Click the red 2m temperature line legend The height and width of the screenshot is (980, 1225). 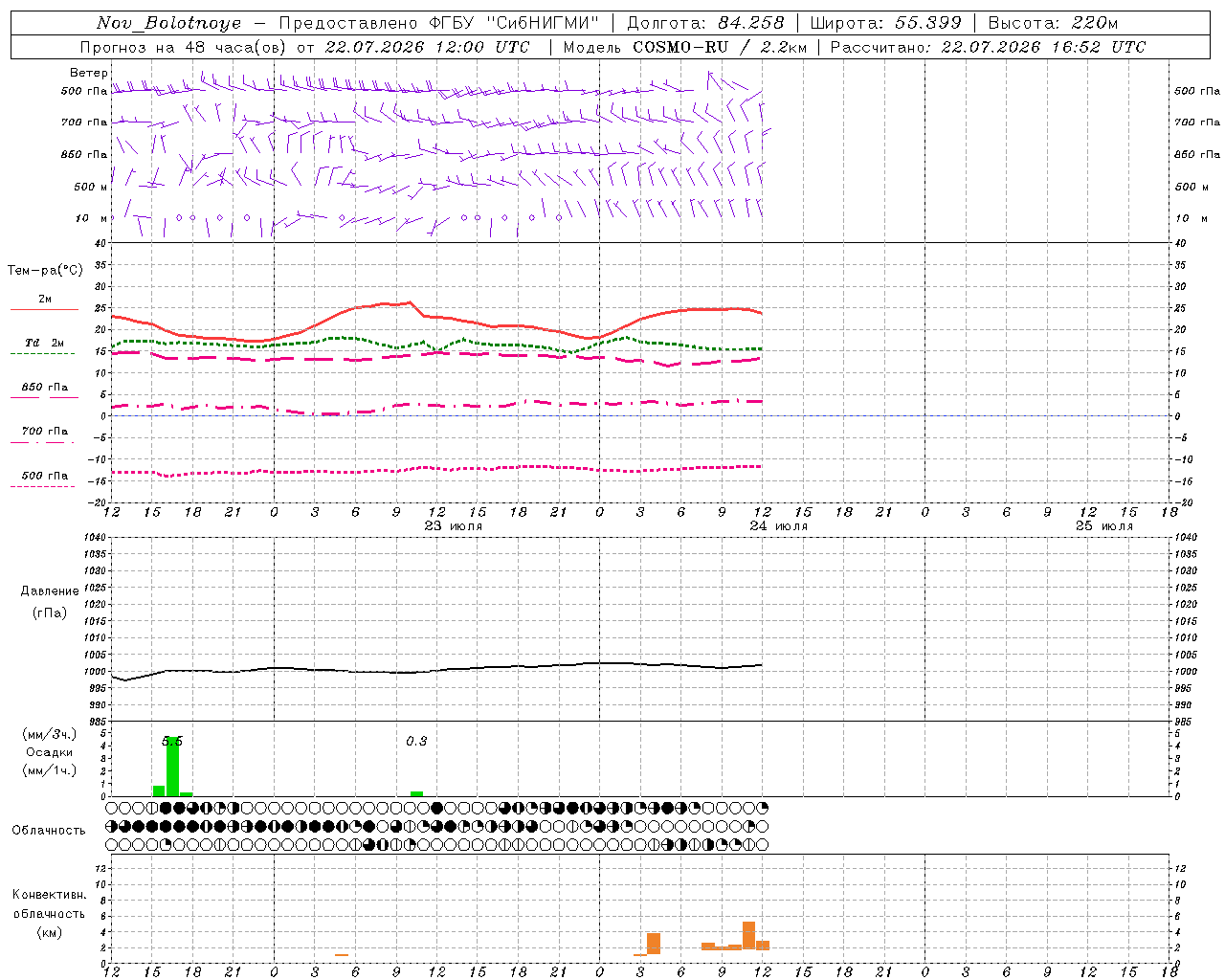point(44,304)
